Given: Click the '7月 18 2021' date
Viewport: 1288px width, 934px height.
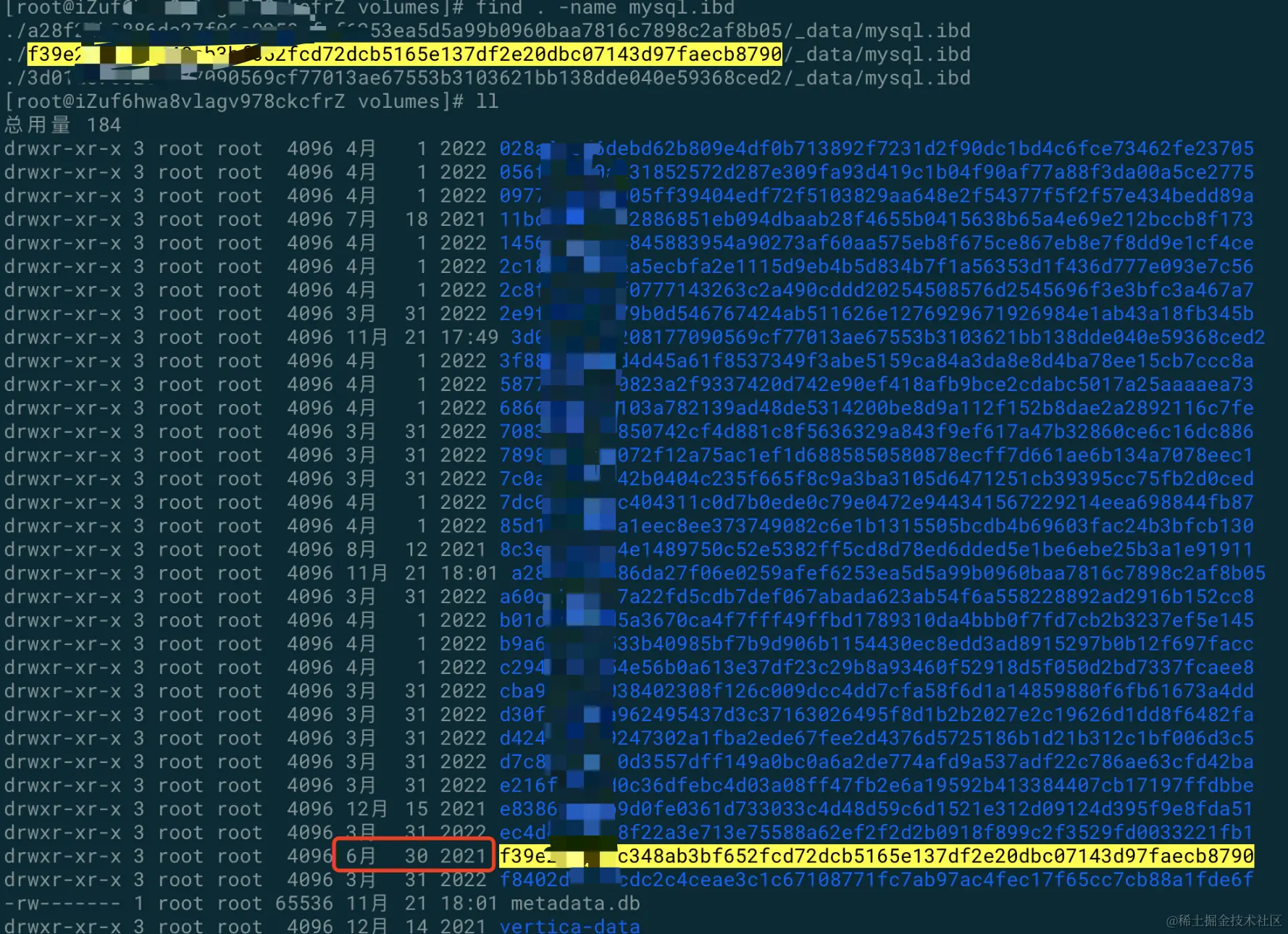Looking at the screenshot, I should pyautogui.click(x=416, y=219).
